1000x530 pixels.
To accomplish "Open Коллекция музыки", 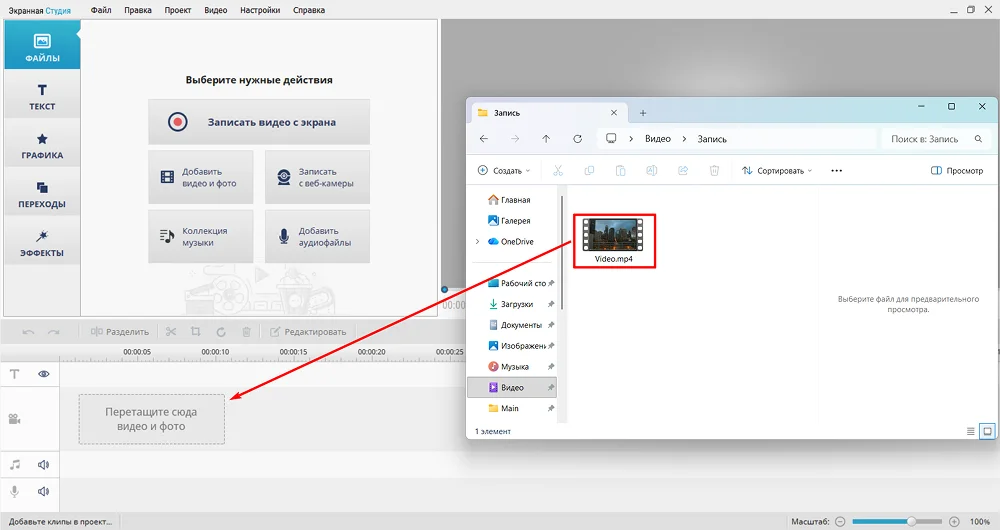I will point(201,237).
